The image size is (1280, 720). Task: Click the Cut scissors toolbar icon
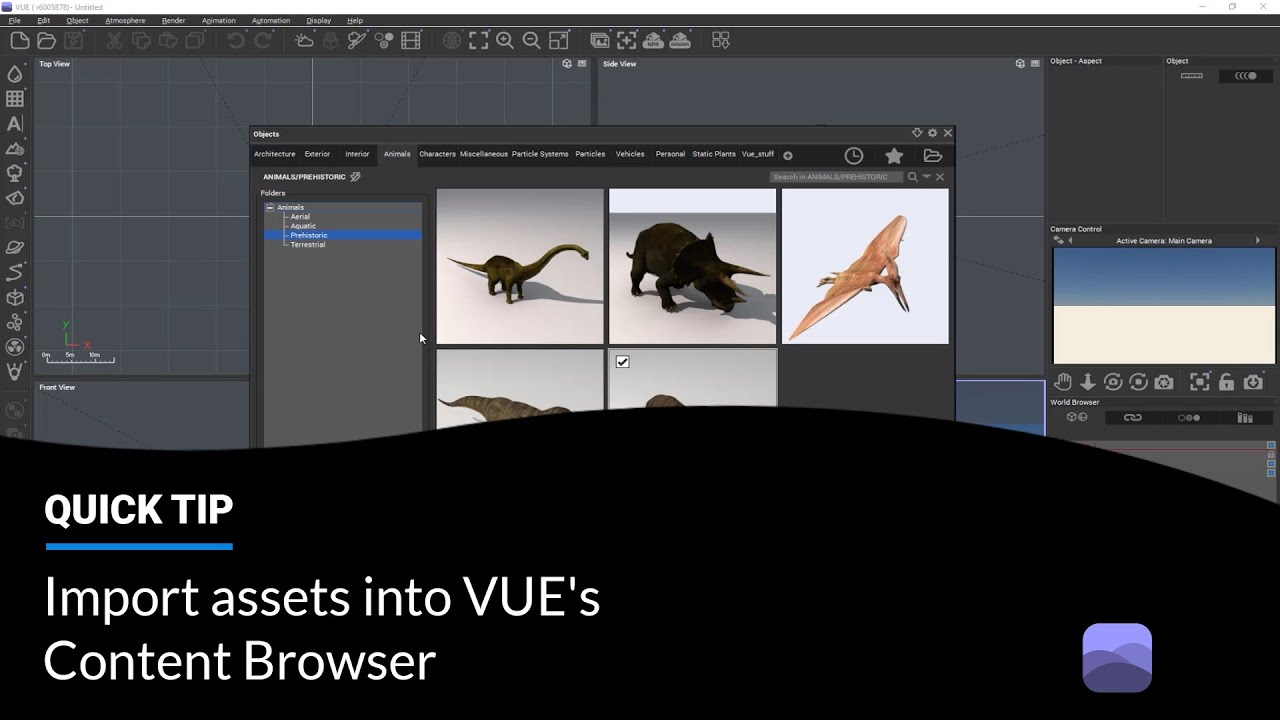coord(114,41)
